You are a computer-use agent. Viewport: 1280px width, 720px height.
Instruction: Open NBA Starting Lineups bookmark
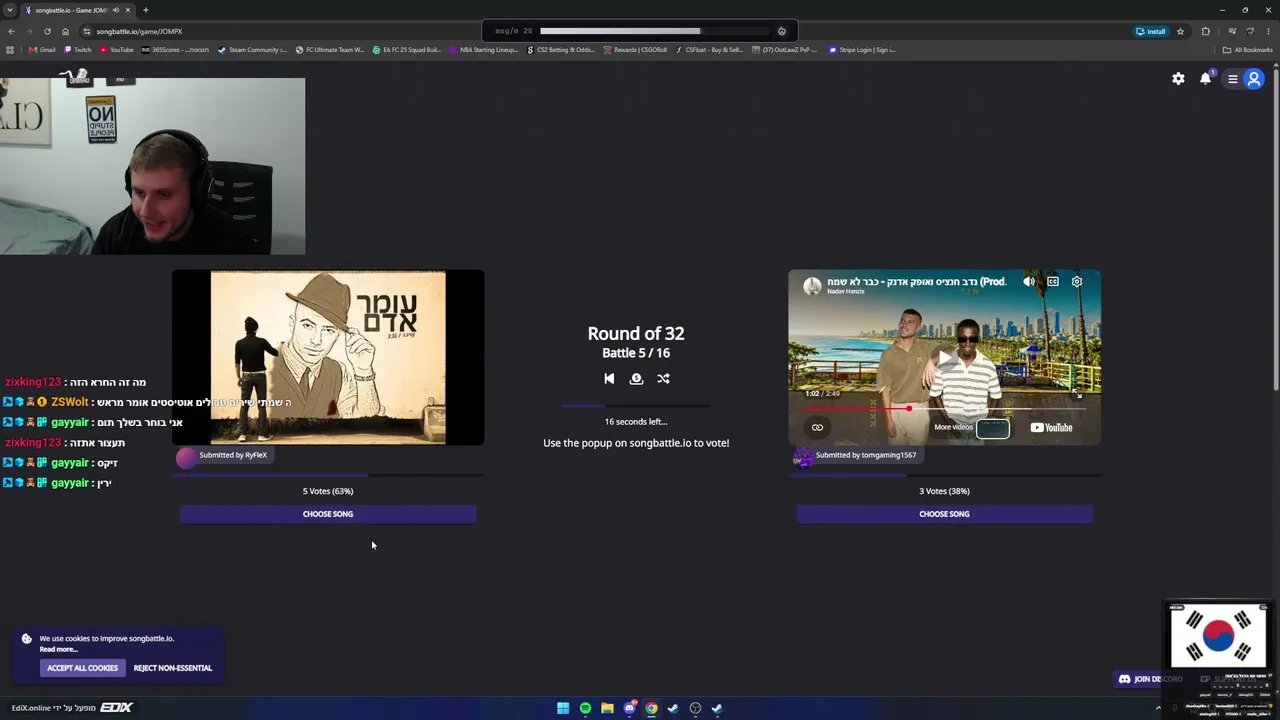[484, 49]
